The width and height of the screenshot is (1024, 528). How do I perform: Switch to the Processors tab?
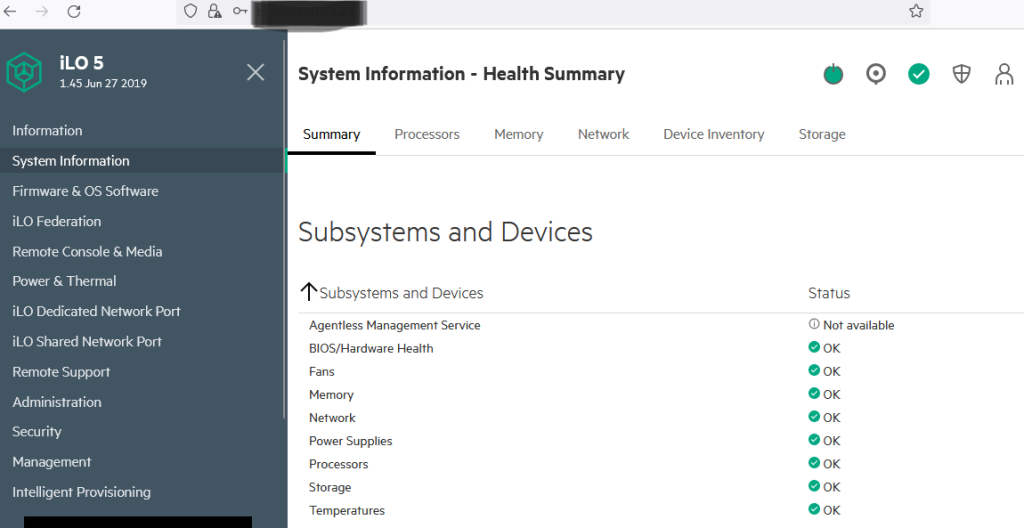(427, 134)
